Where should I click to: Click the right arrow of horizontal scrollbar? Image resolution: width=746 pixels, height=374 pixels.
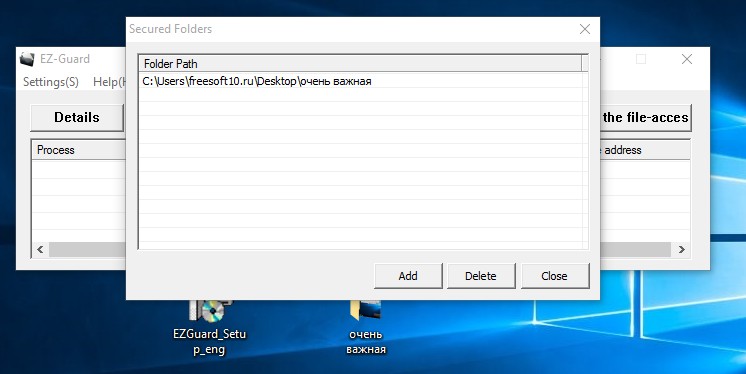tap(681, 249)
